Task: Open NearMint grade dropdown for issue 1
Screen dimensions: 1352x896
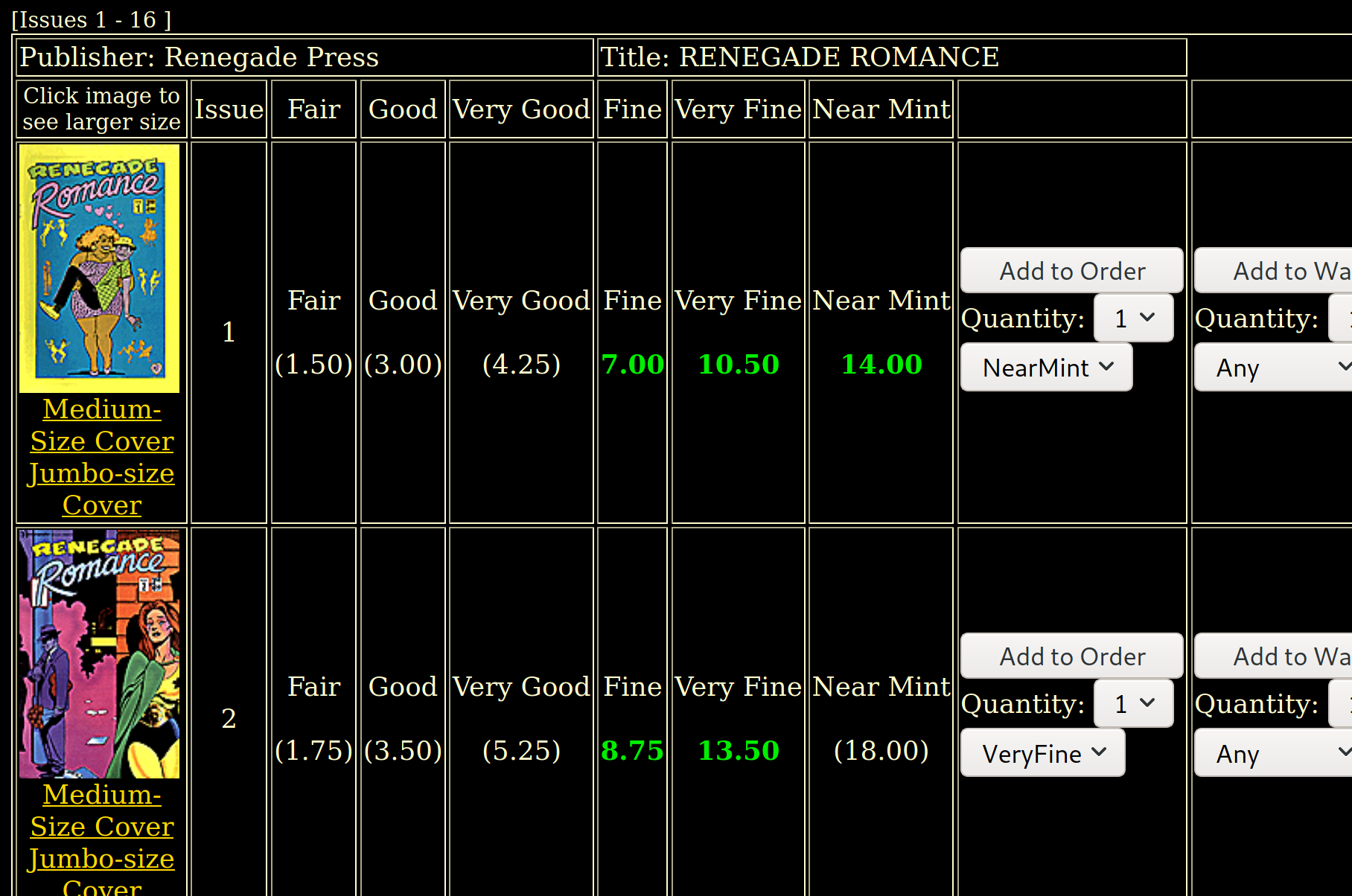Action: coord(1047,368)
